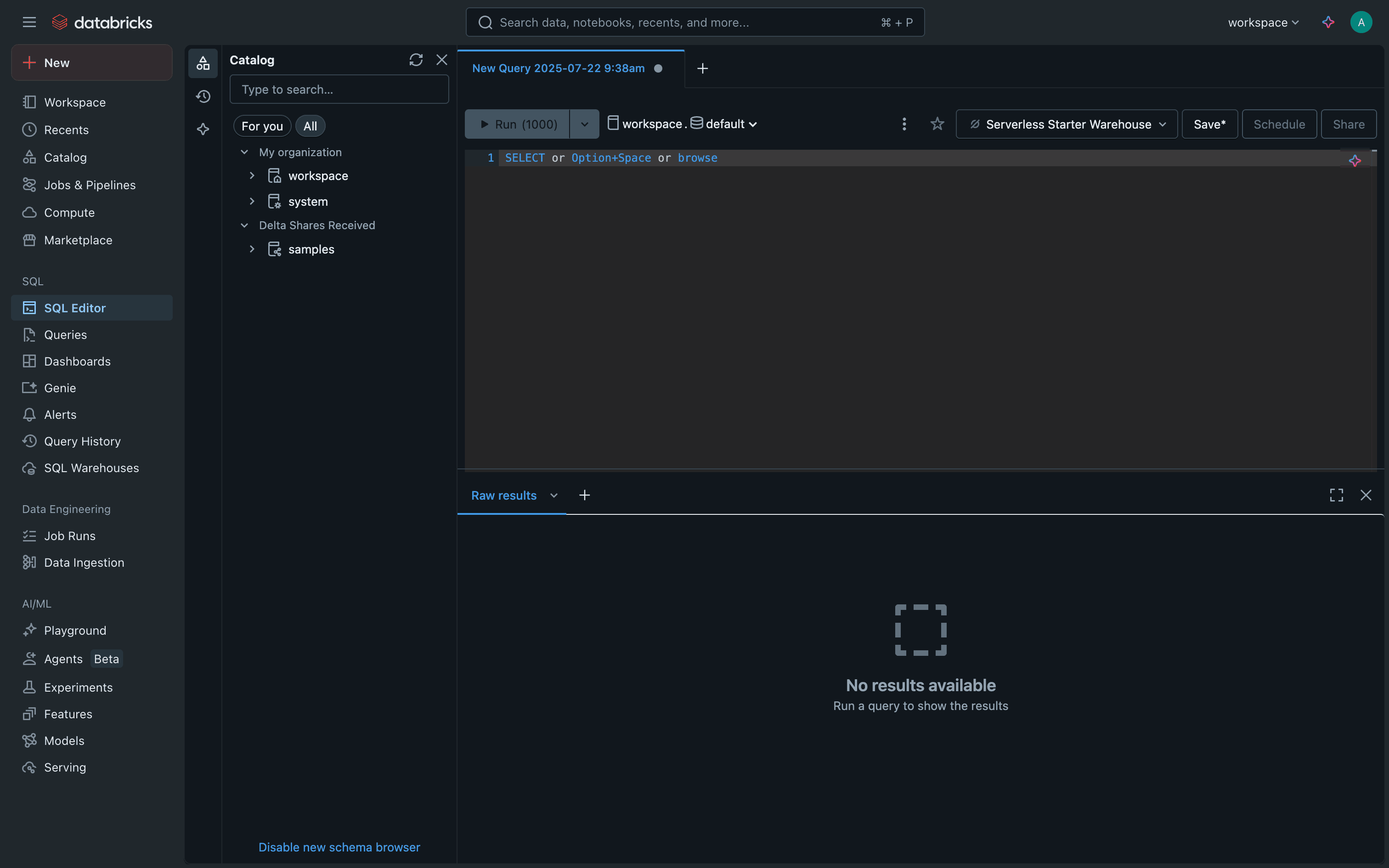Open the query options kebab menu
The image size is (1389, 868).
coord(904,124)
